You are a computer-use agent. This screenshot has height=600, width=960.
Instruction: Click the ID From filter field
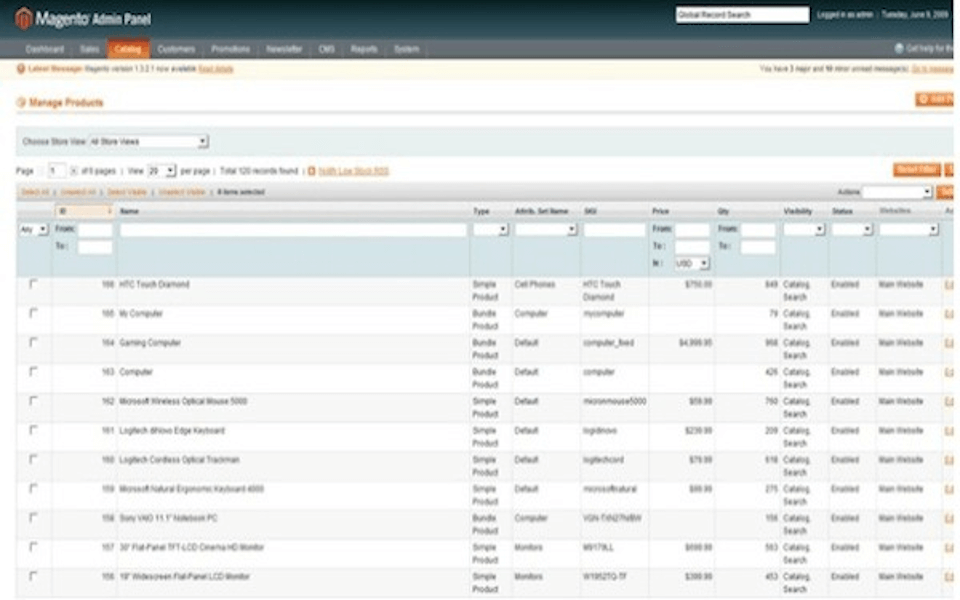pyautogui.click(x=95, y=230)
